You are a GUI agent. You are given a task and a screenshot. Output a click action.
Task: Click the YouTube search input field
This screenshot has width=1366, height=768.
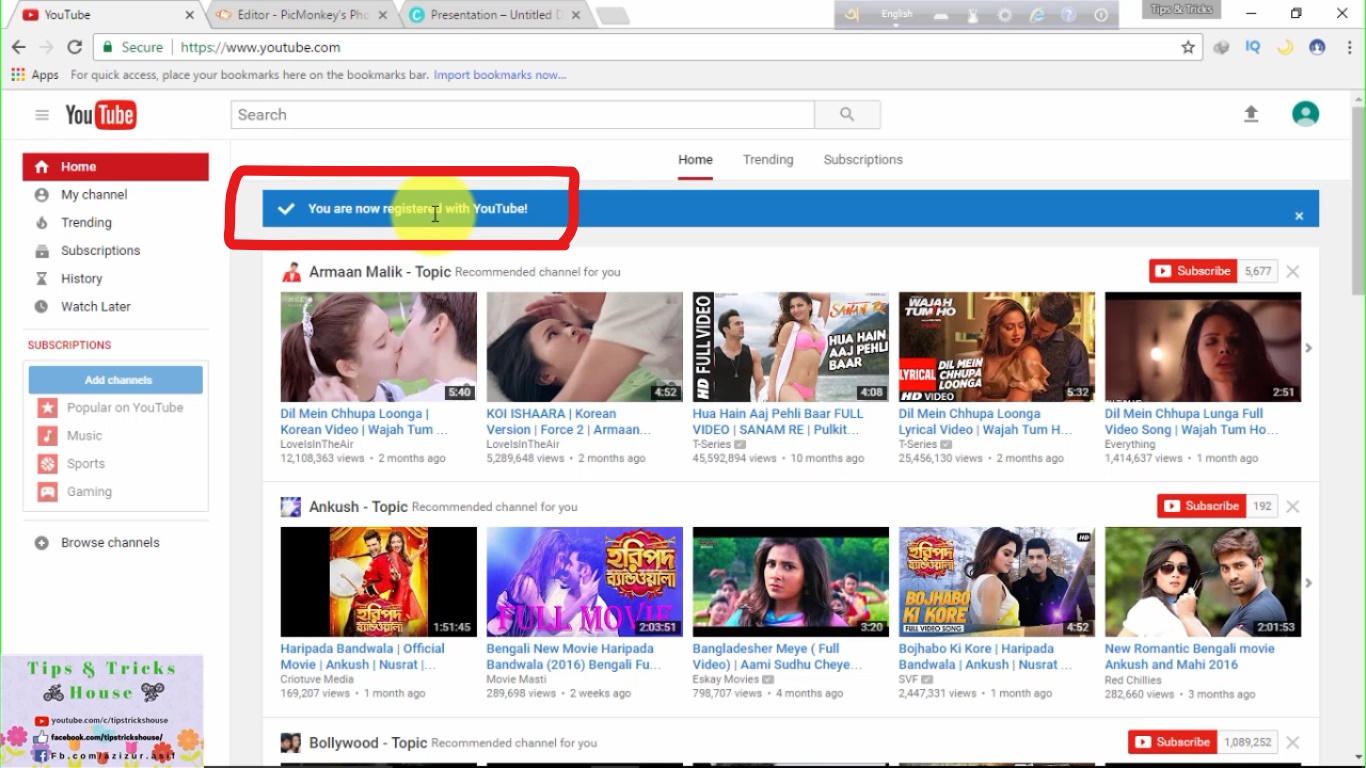tap(522, 115)
